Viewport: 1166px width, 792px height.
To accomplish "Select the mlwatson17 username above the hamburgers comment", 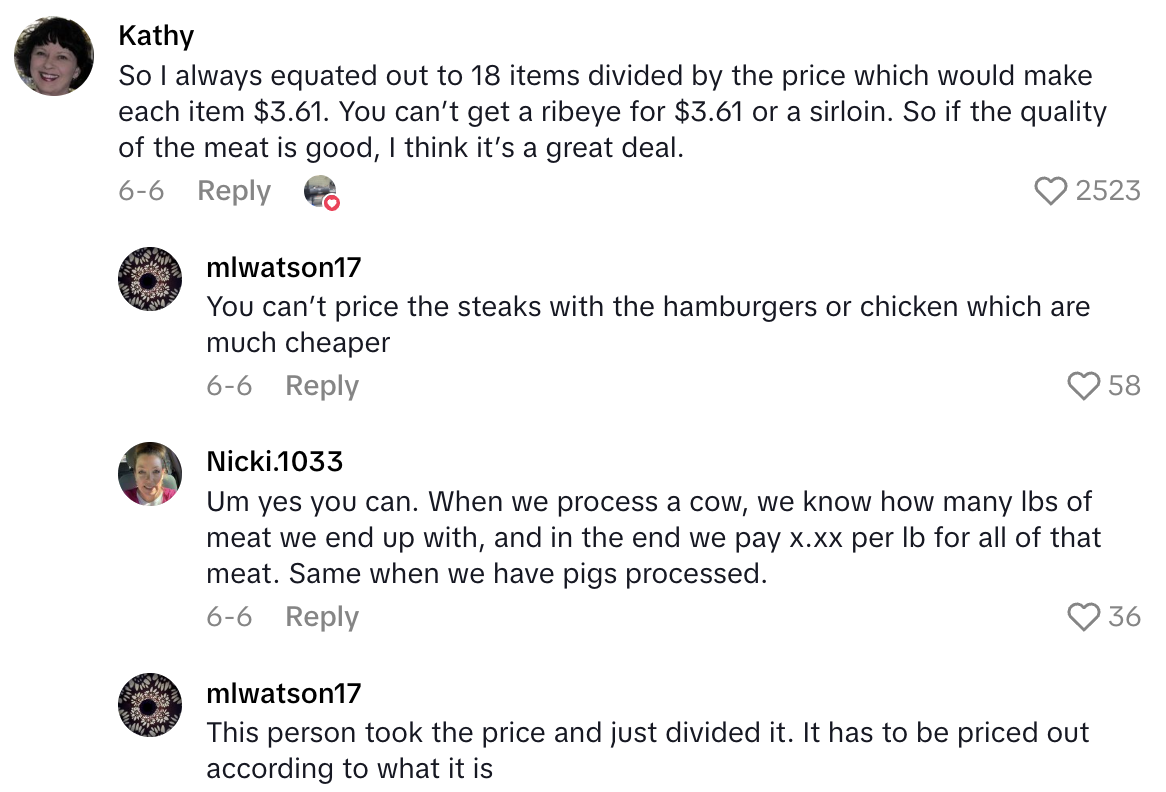I will point(283,268).
